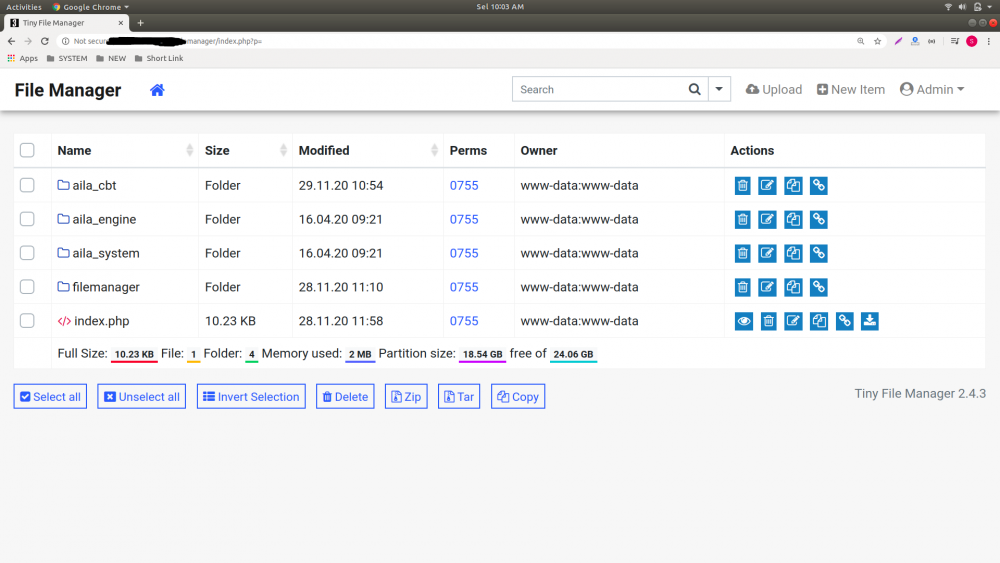
Task: Rename the aila_engine folder via edit icon
Action: pyautogui.click(x=767, y=219)
